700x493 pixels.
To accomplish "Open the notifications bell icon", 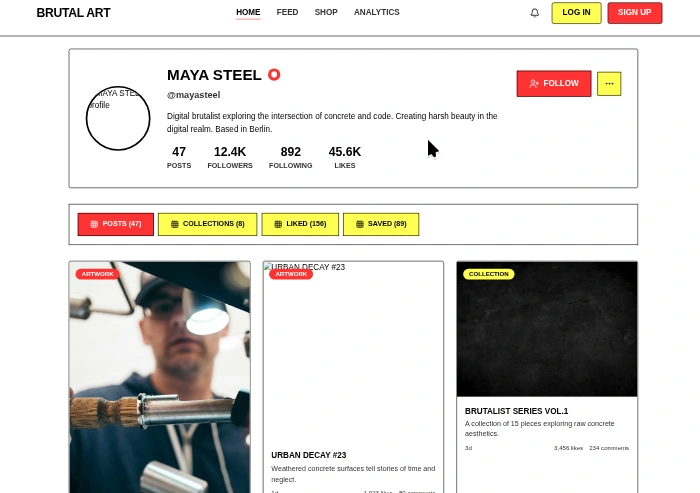I will tap(534, 13).
